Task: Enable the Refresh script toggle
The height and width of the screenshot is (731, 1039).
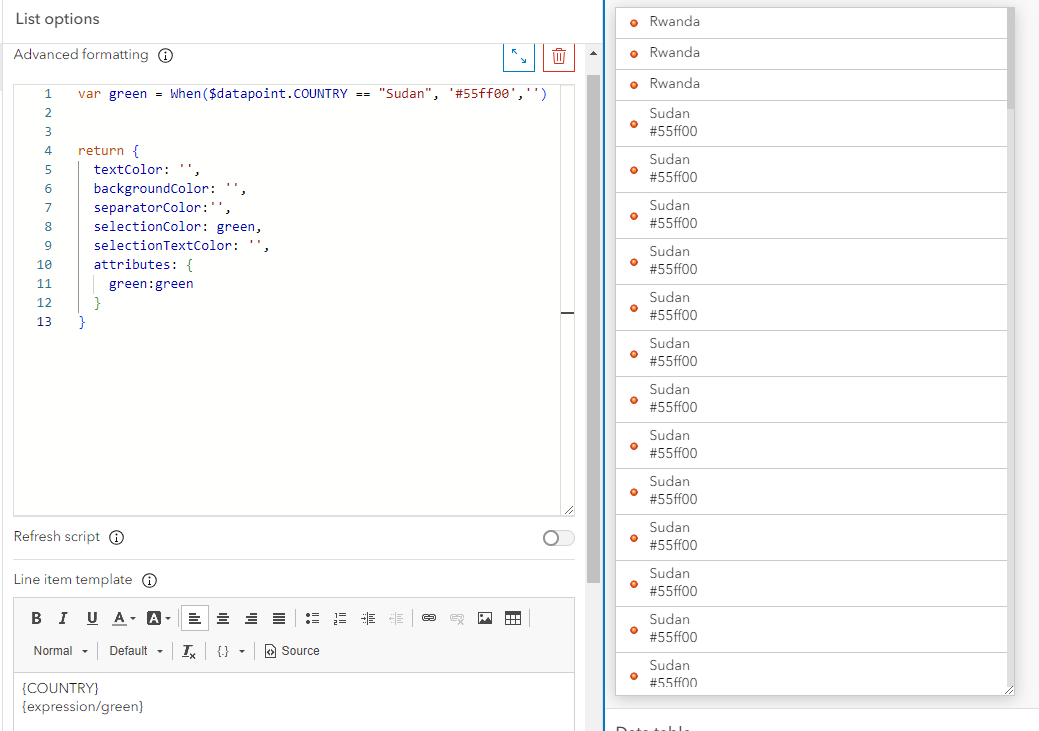Action: tap(558, 538)
